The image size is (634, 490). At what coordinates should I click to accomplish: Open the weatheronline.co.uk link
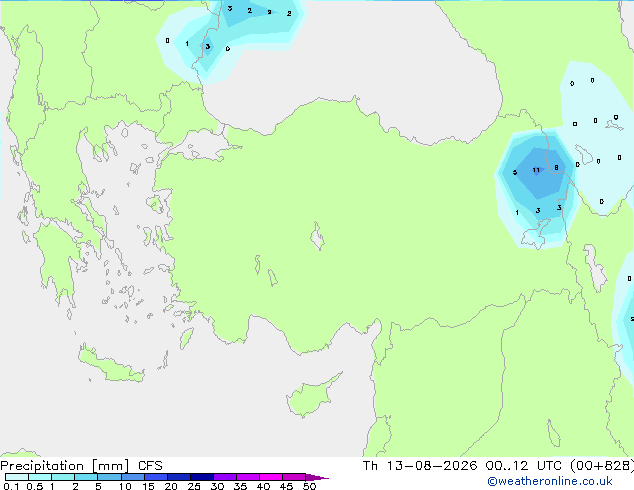tap(550, 481)
